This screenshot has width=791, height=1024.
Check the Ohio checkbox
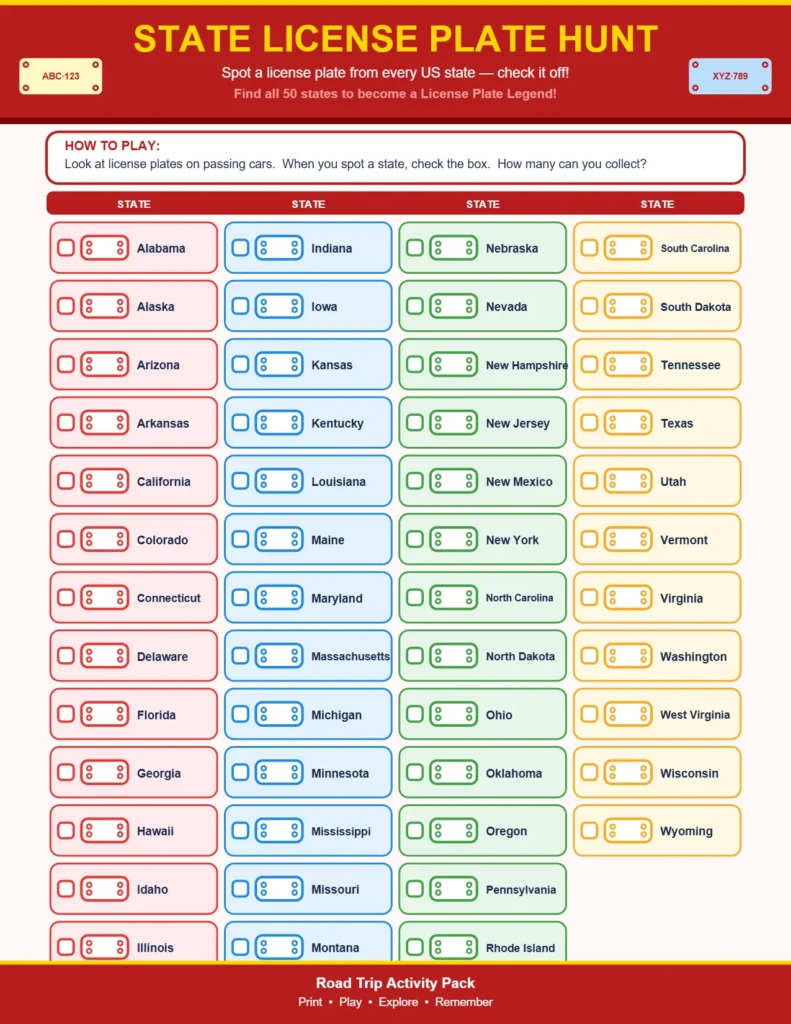pyautogui.click(x=415, y=714)
